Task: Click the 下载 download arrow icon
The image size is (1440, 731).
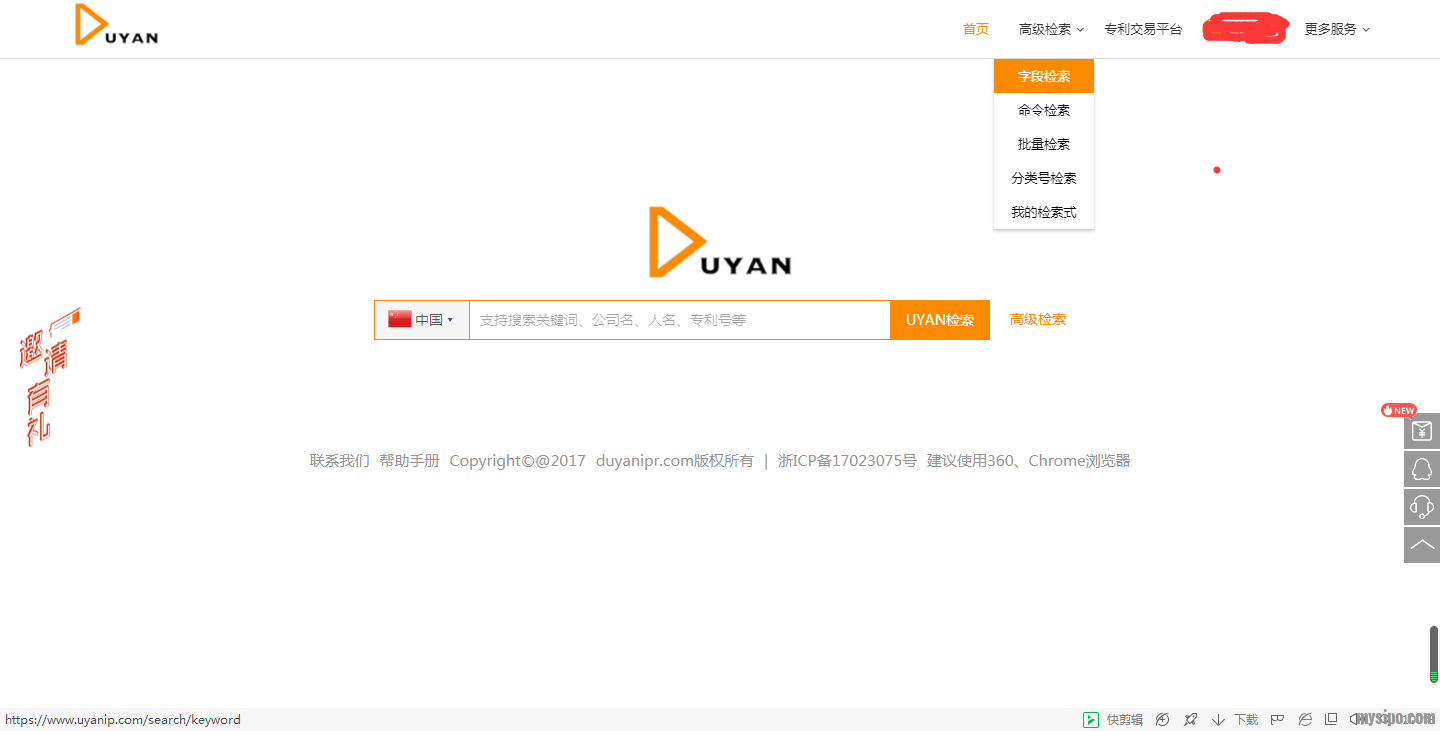Action: [1218, 719]
